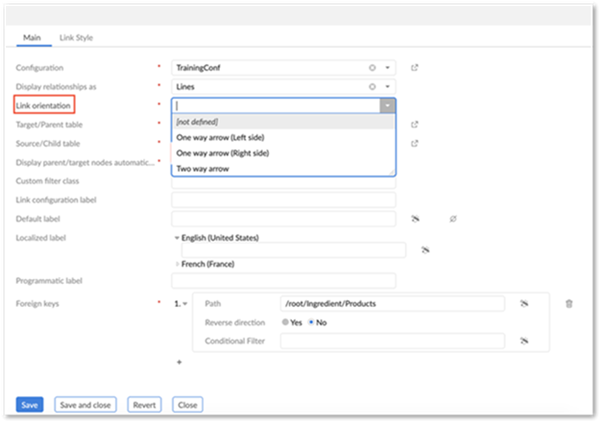
Task: Click the circular icon right of Default label
Action: click(453, 218)
